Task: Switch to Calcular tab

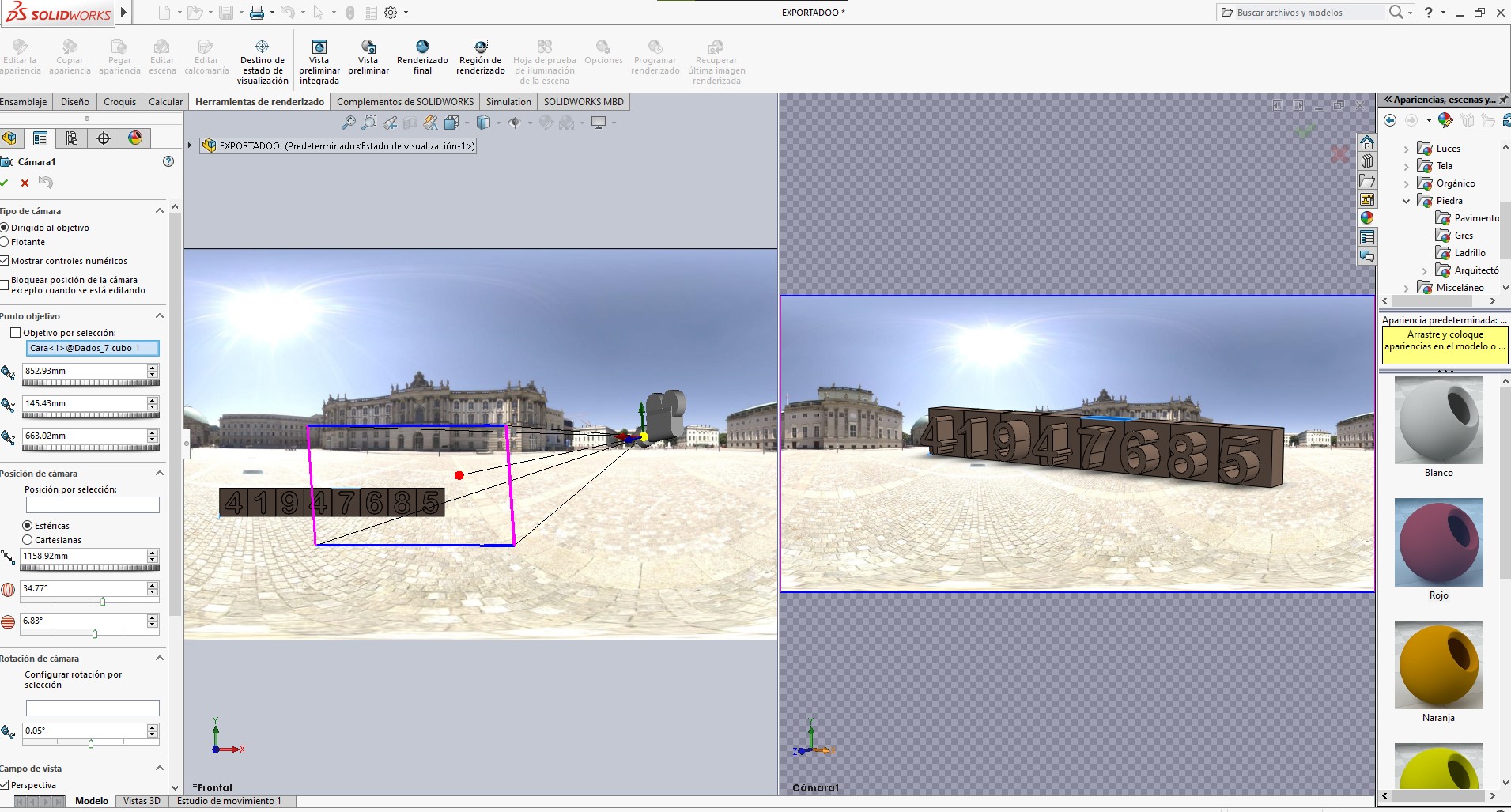Action: click(165, 101)
